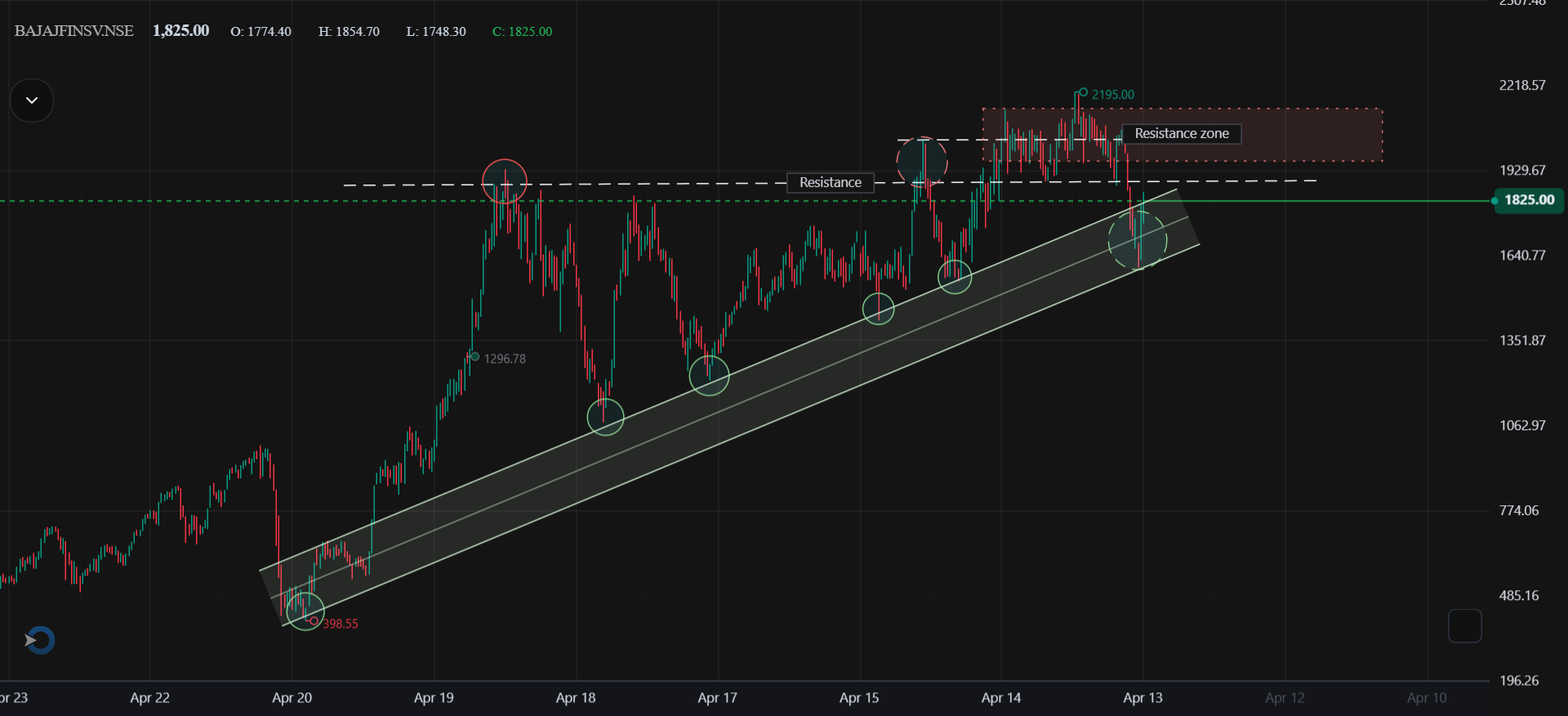Click the empty square button near the price axis

pyautogui.click(x=1464, y=626)
